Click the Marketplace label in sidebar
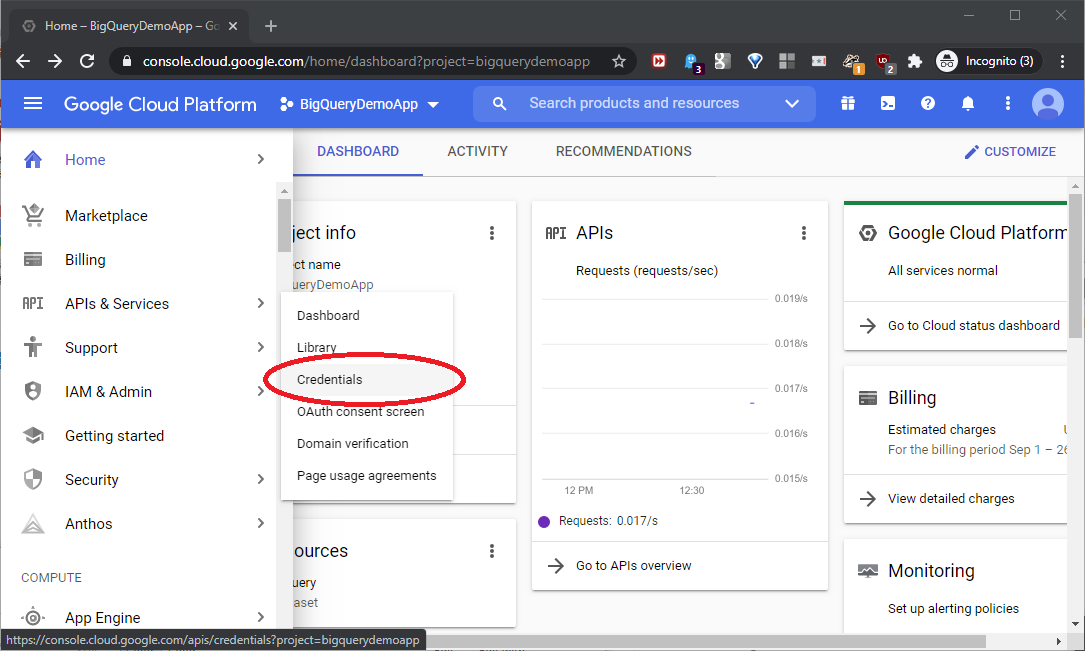The image size is (1085, 651). tap(106, 216)
